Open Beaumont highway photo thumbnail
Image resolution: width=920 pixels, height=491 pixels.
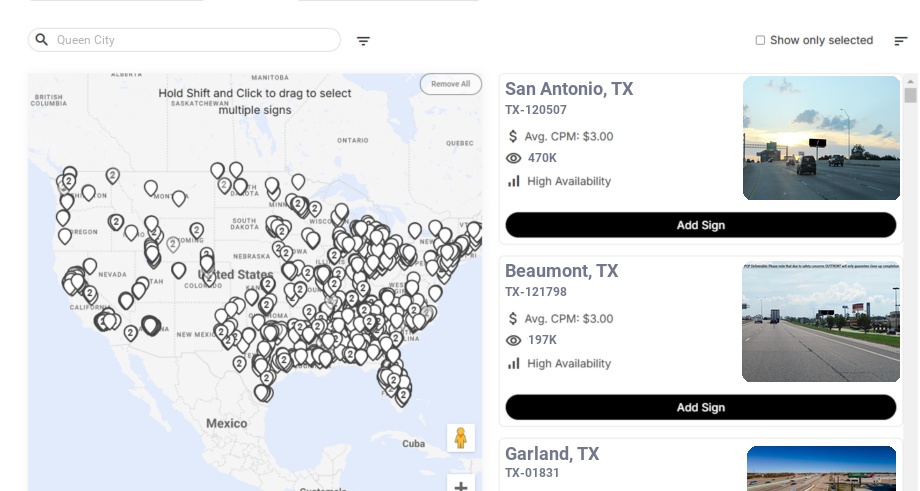(x=821, y=322)
